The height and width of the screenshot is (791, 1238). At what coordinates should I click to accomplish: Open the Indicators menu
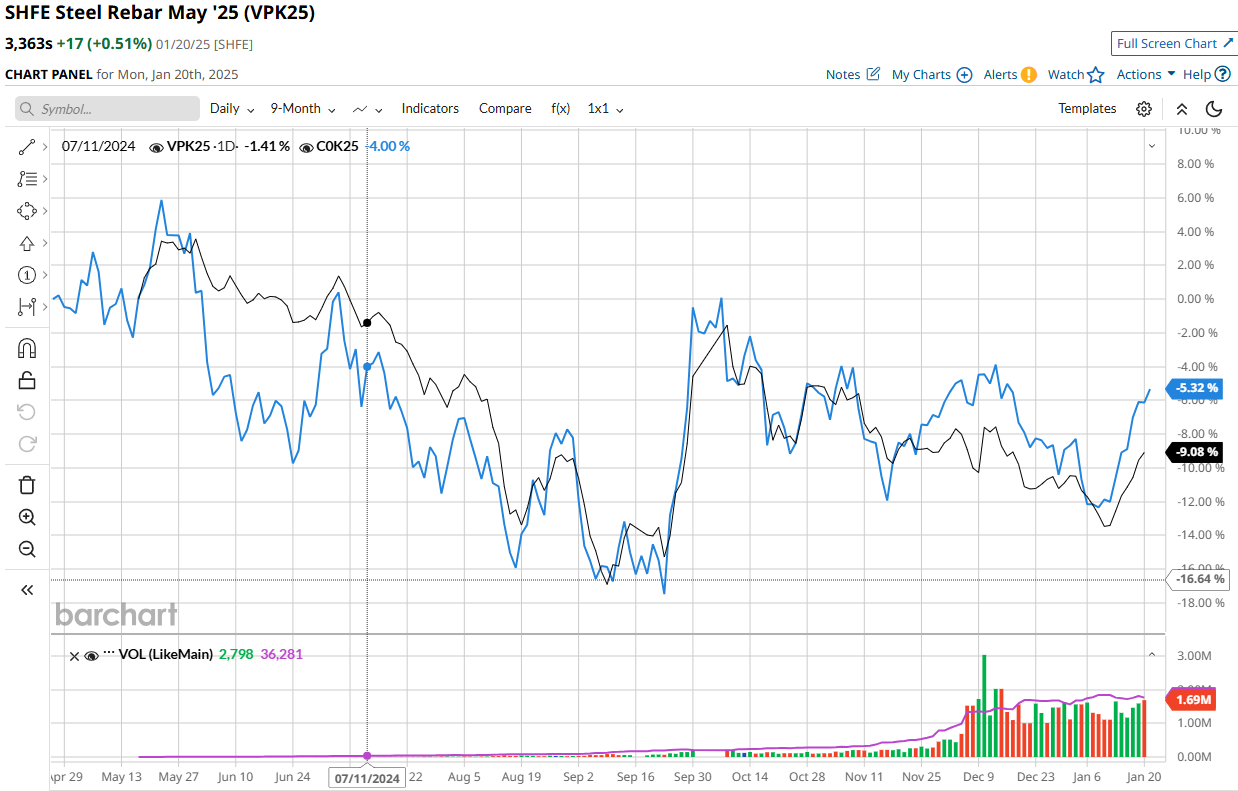[x=430, y=109]
